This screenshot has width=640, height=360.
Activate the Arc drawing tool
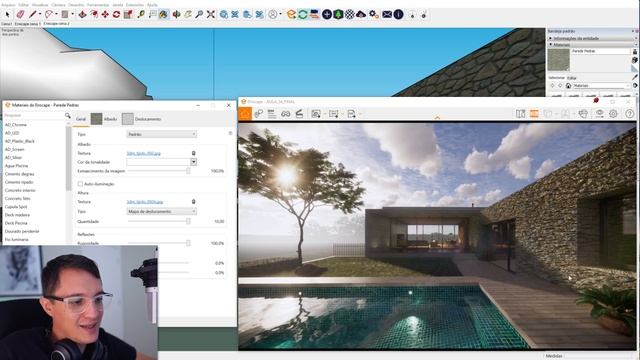click(49, 15)
